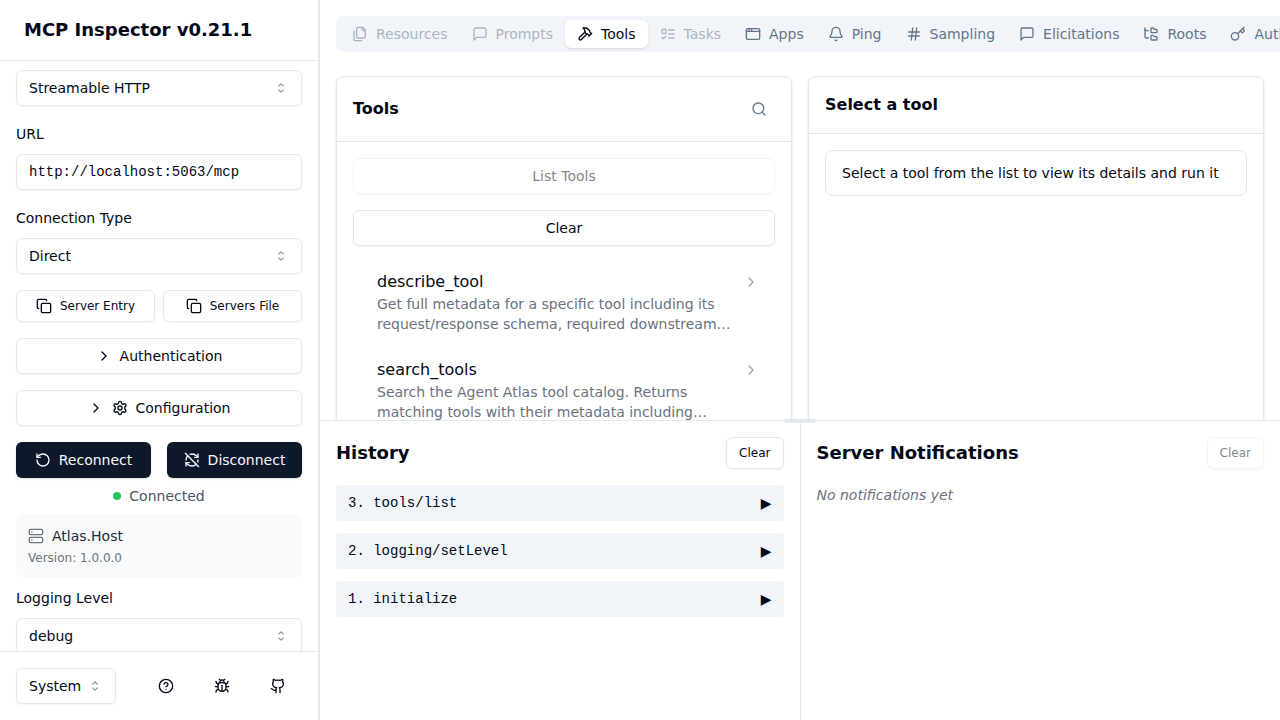Click the bug report icon

pos(222,686)
